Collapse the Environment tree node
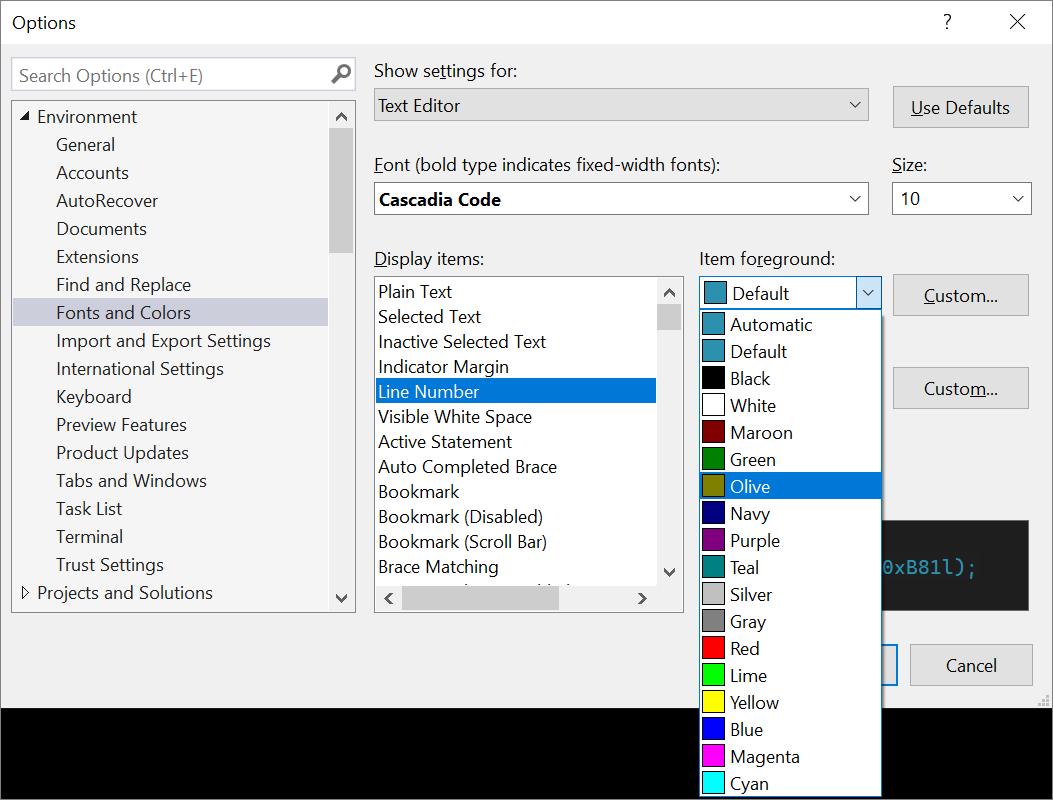Screen dimensions: 1053x800 [25, 117]
